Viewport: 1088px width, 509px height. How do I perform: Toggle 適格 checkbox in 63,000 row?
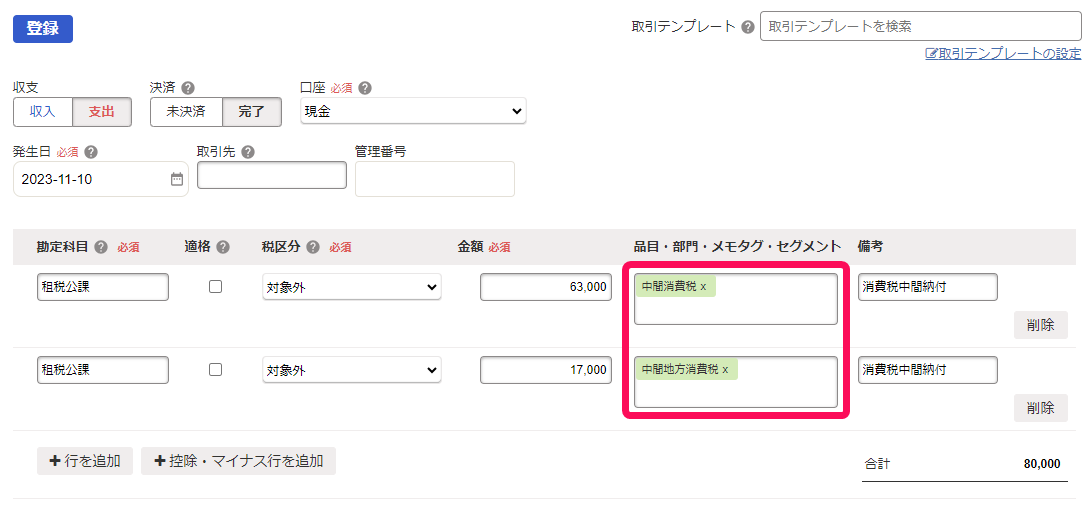[216, 286]
